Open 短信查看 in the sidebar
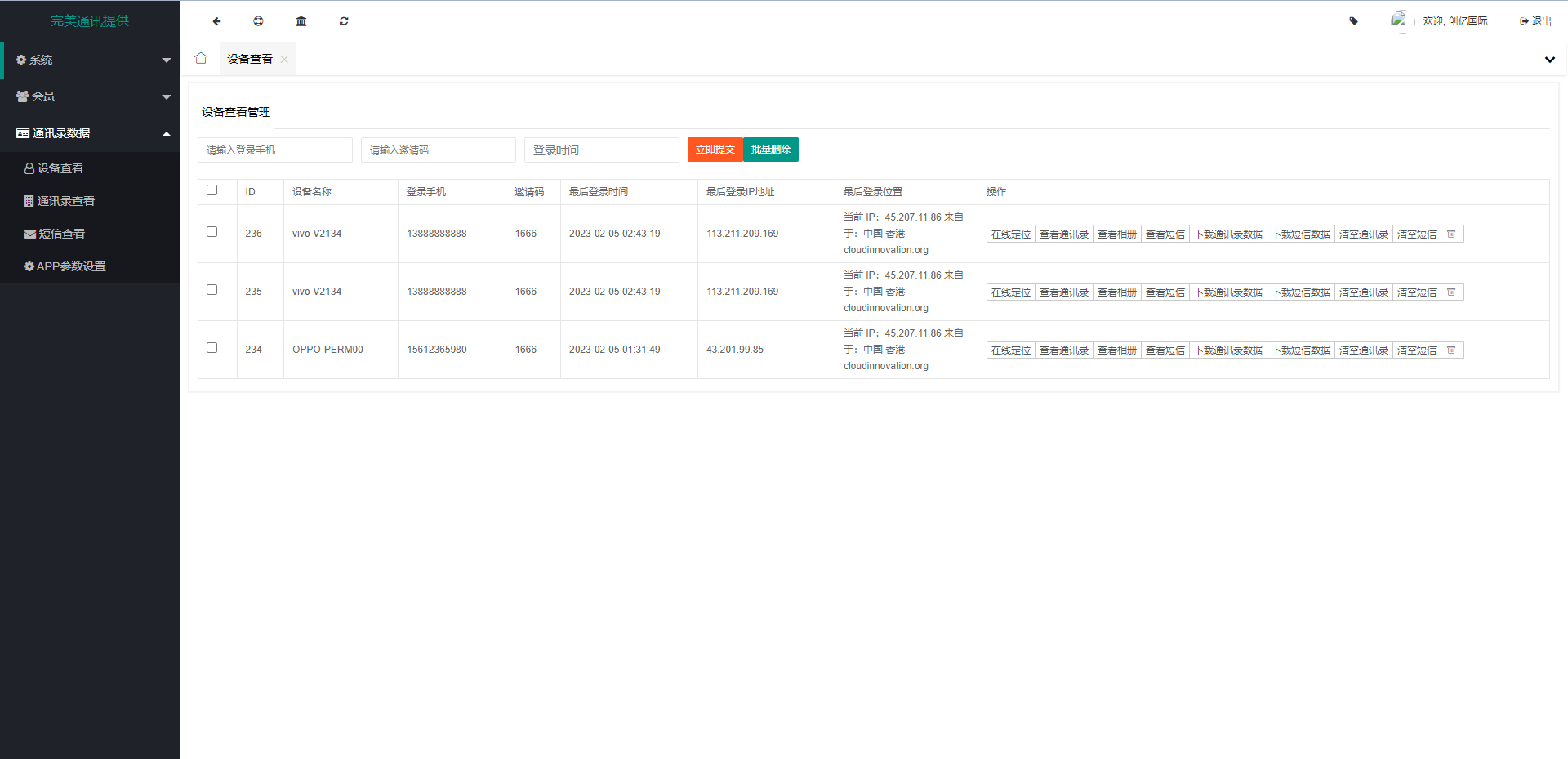This screenshot has width=1568, height=759. click(61, 234)
